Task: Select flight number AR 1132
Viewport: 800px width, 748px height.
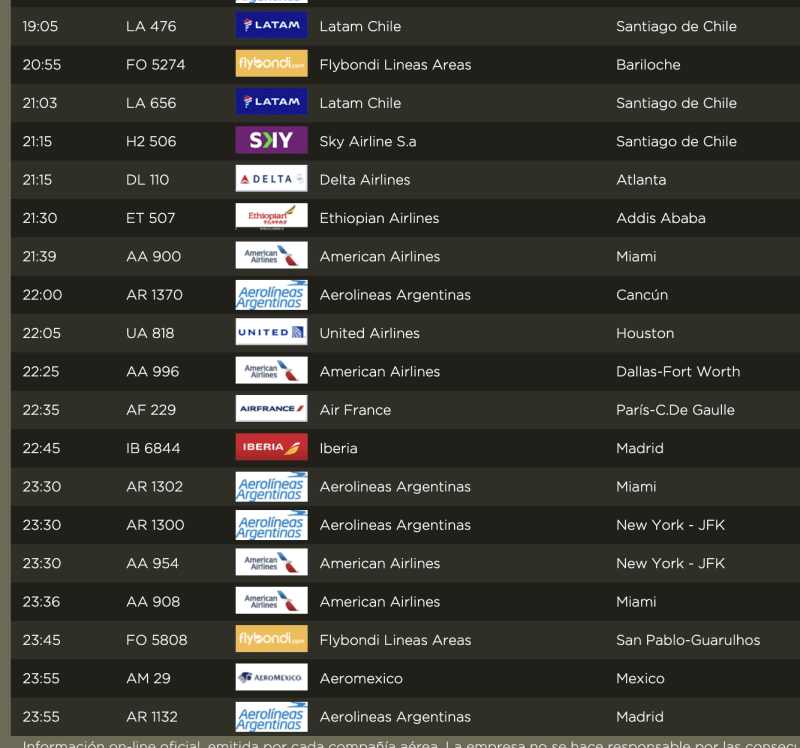Action: point(152,716)
